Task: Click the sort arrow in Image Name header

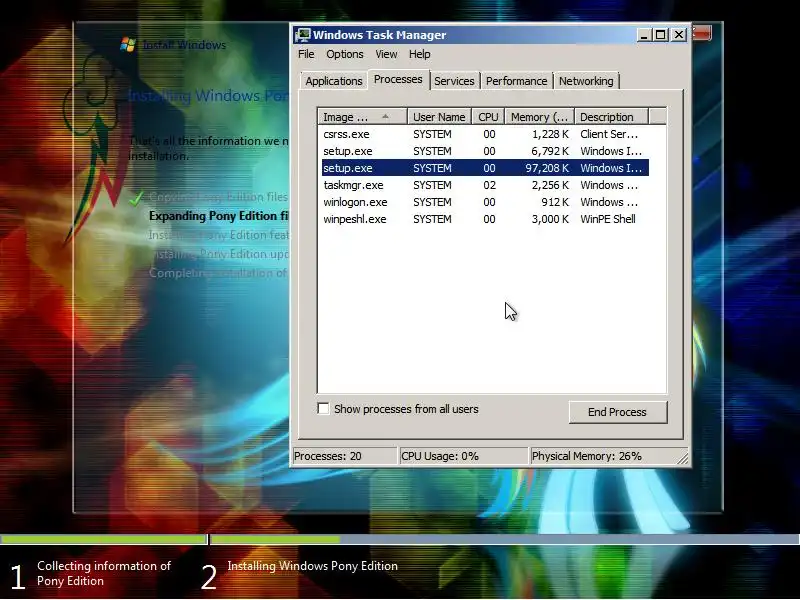Action: point(385,116)
